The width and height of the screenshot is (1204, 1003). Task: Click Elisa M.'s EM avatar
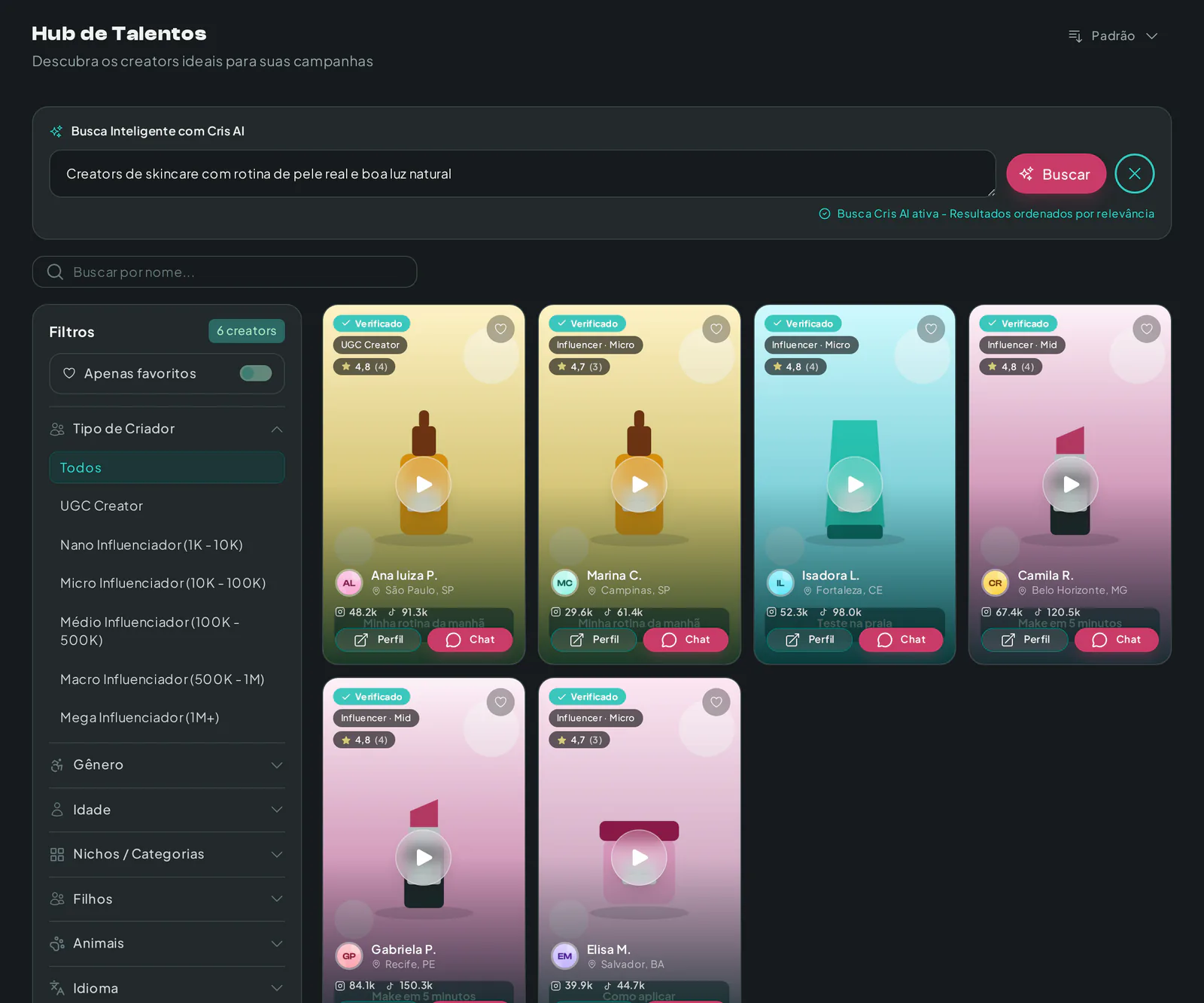[x=565, y=956]
